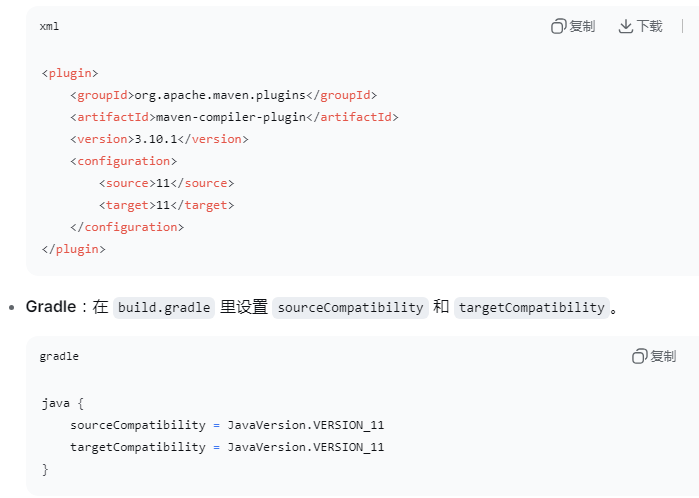
Task: Click targetCompatibility in the gradle code block
Action: (x=137, y=447)
